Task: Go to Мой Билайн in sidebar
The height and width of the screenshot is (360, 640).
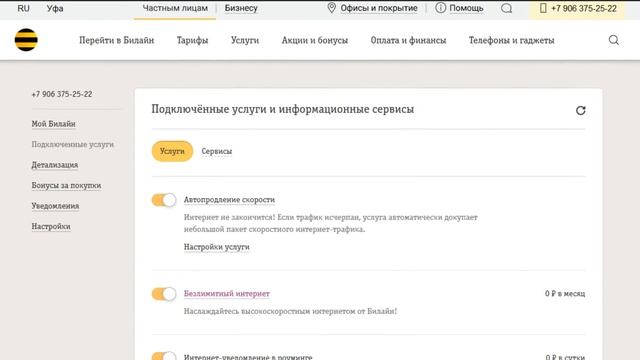Action: pyautogui.click(x=53, y=124)
